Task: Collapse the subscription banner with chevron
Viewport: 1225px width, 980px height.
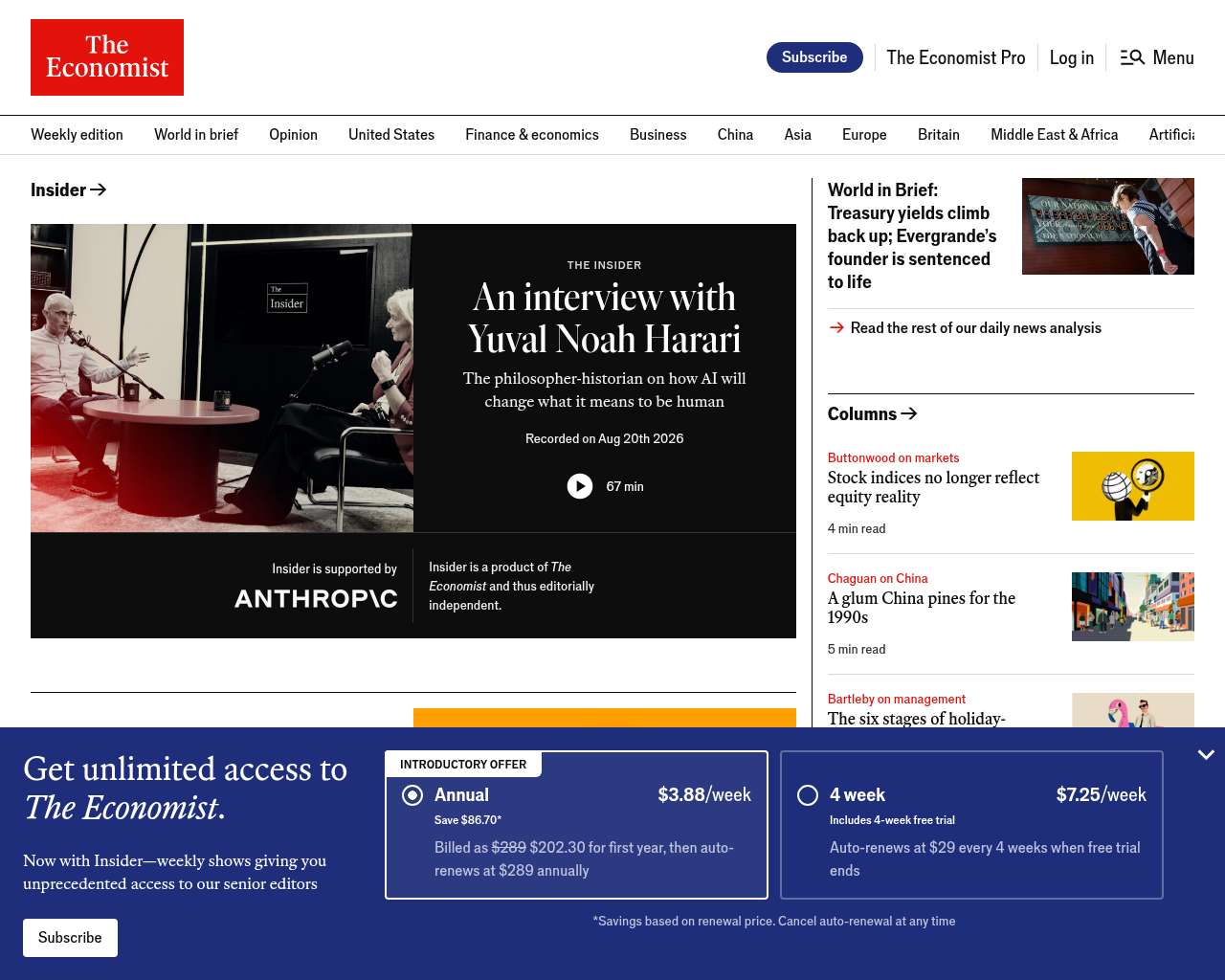Action: click(1206, 755)
